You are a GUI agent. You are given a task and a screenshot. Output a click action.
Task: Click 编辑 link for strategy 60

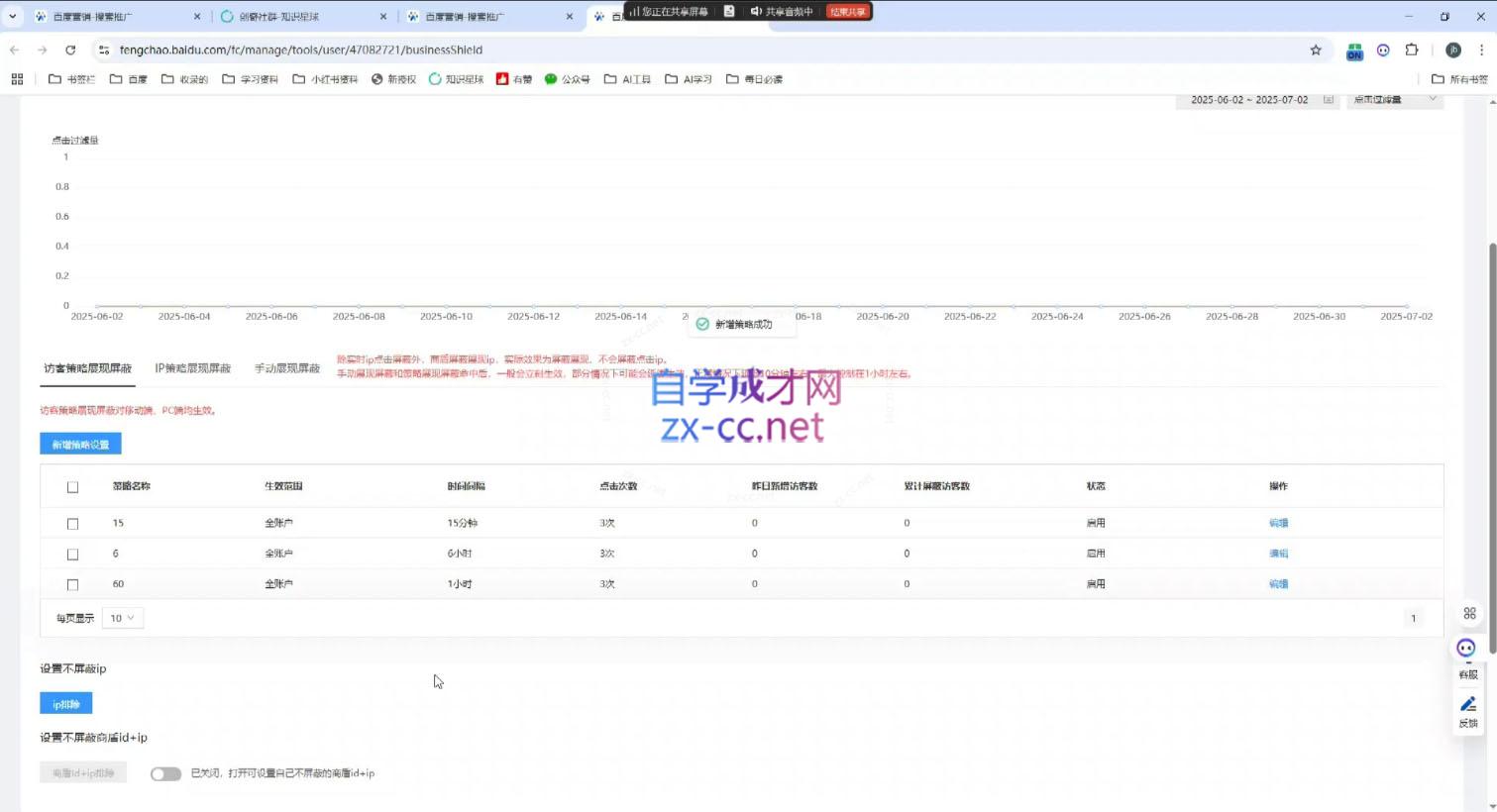(x=1278, y=583)
